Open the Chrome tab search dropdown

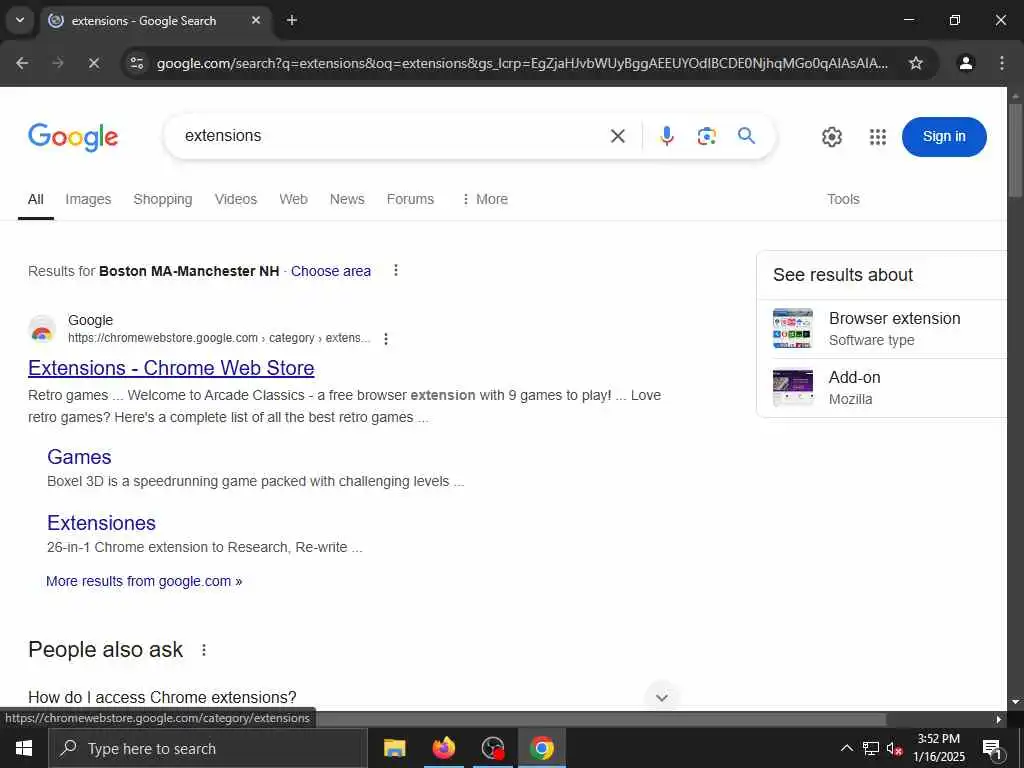click(x=20, y=20)
